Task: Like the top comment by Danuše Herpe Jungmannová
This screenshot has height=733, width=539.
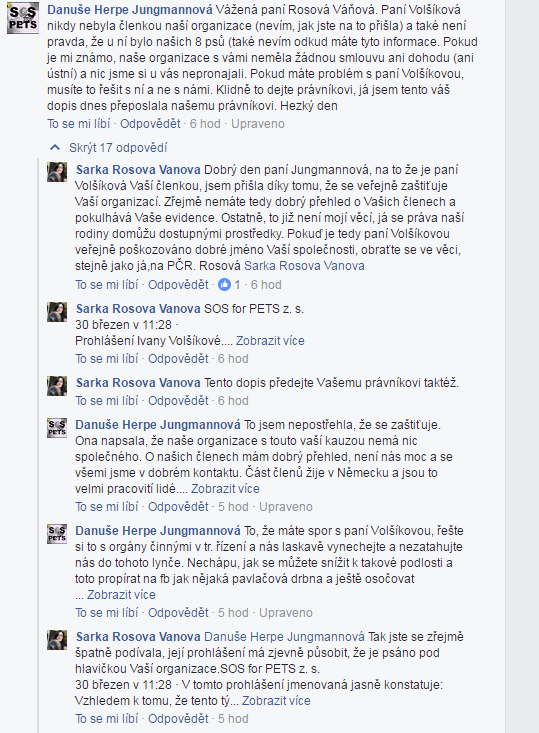Action: tap(79, 124)
